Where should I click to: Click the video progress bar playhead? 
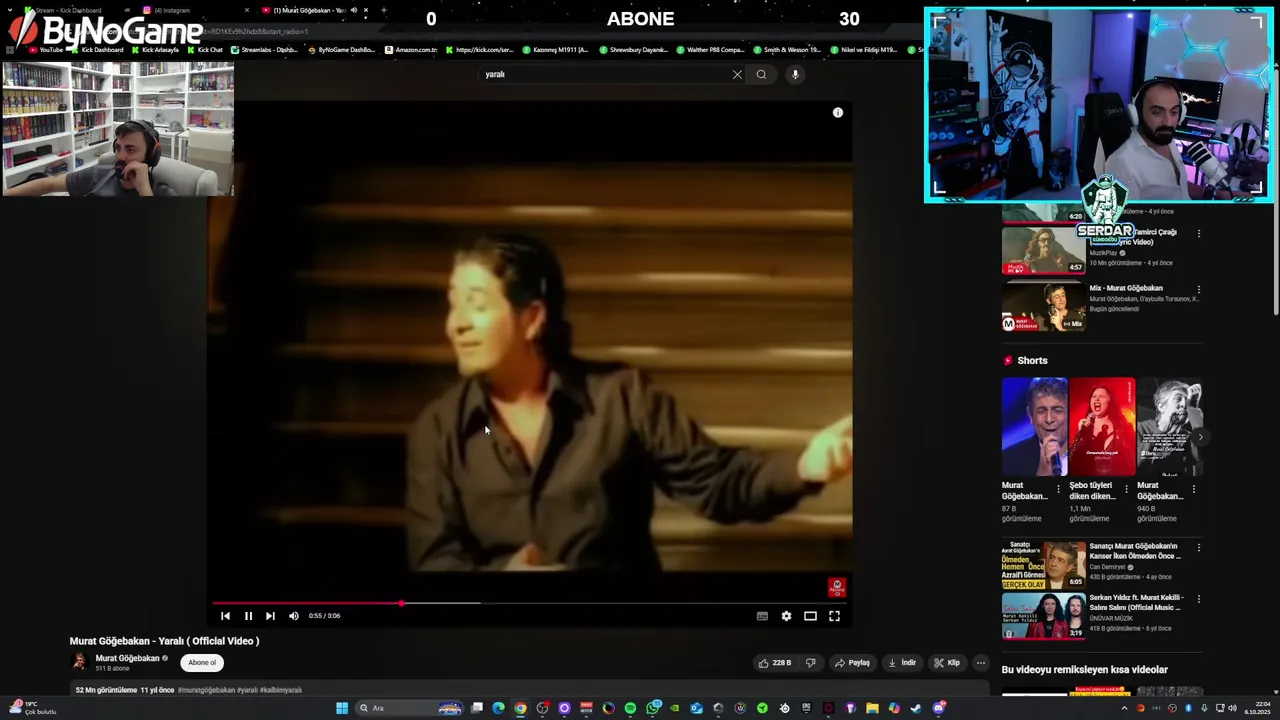[401, 603]
